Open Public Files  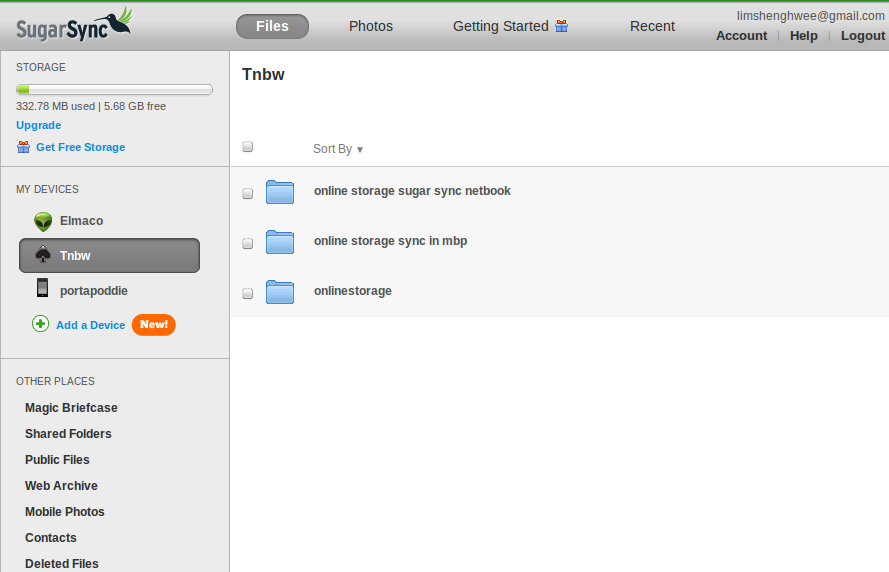57,460
